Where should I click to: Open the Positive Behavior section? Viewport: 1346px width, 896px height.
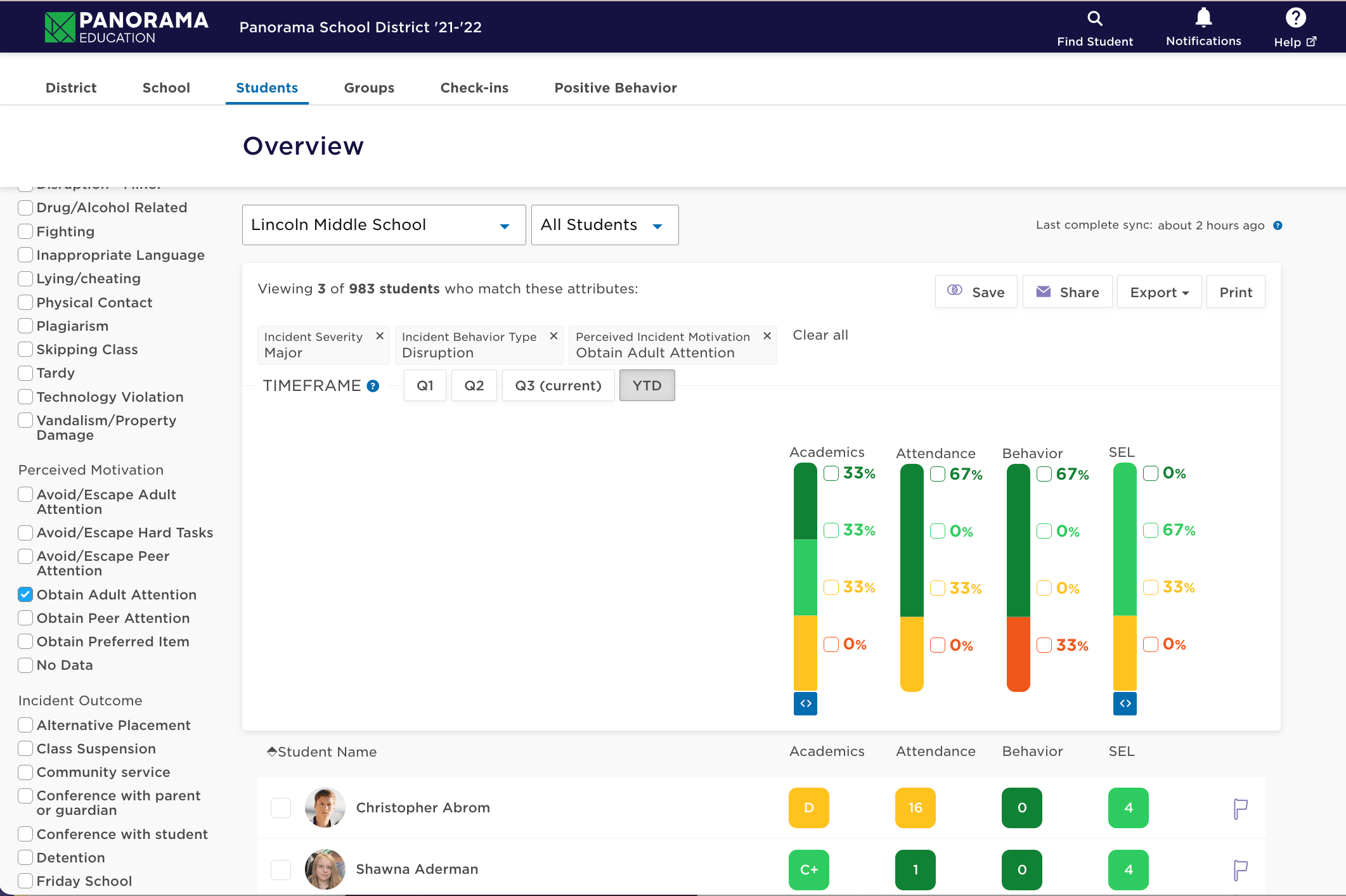[x=615, y=88]
